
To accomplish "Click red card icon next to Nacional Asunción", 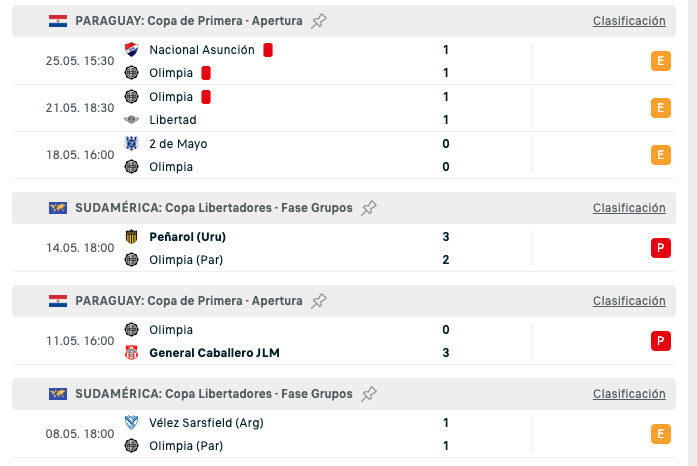I will pyautogui.click(x=268, y=50).
